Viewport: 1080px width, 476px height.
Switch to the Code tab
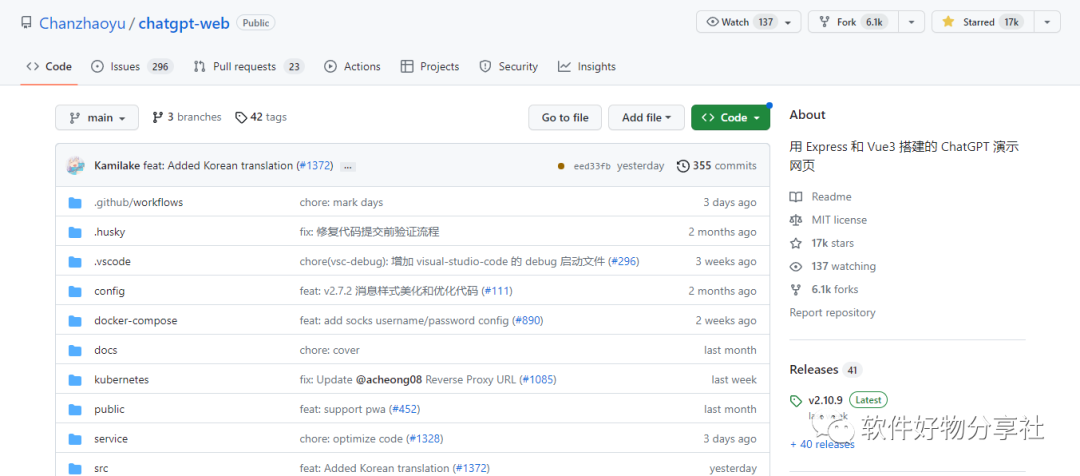(x=49, y=67)
